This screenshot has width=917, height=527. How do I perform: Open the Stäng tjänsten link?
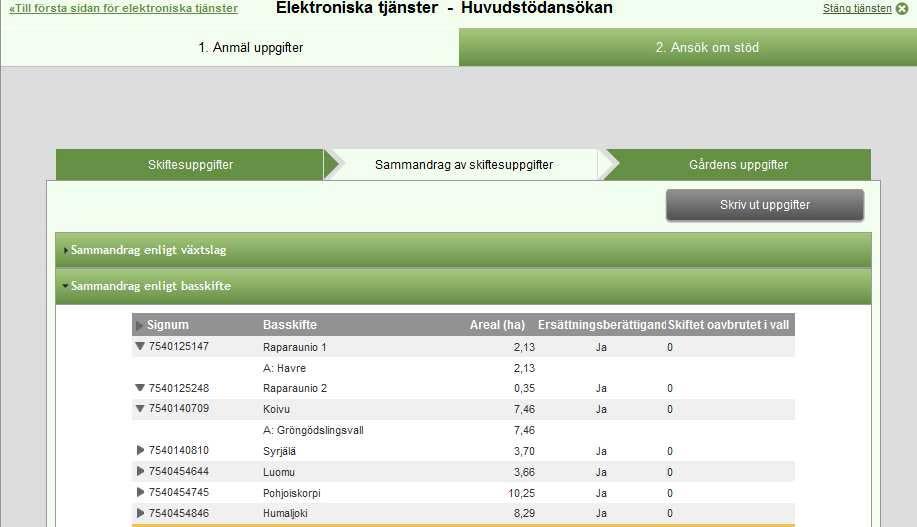click(857, 8)
